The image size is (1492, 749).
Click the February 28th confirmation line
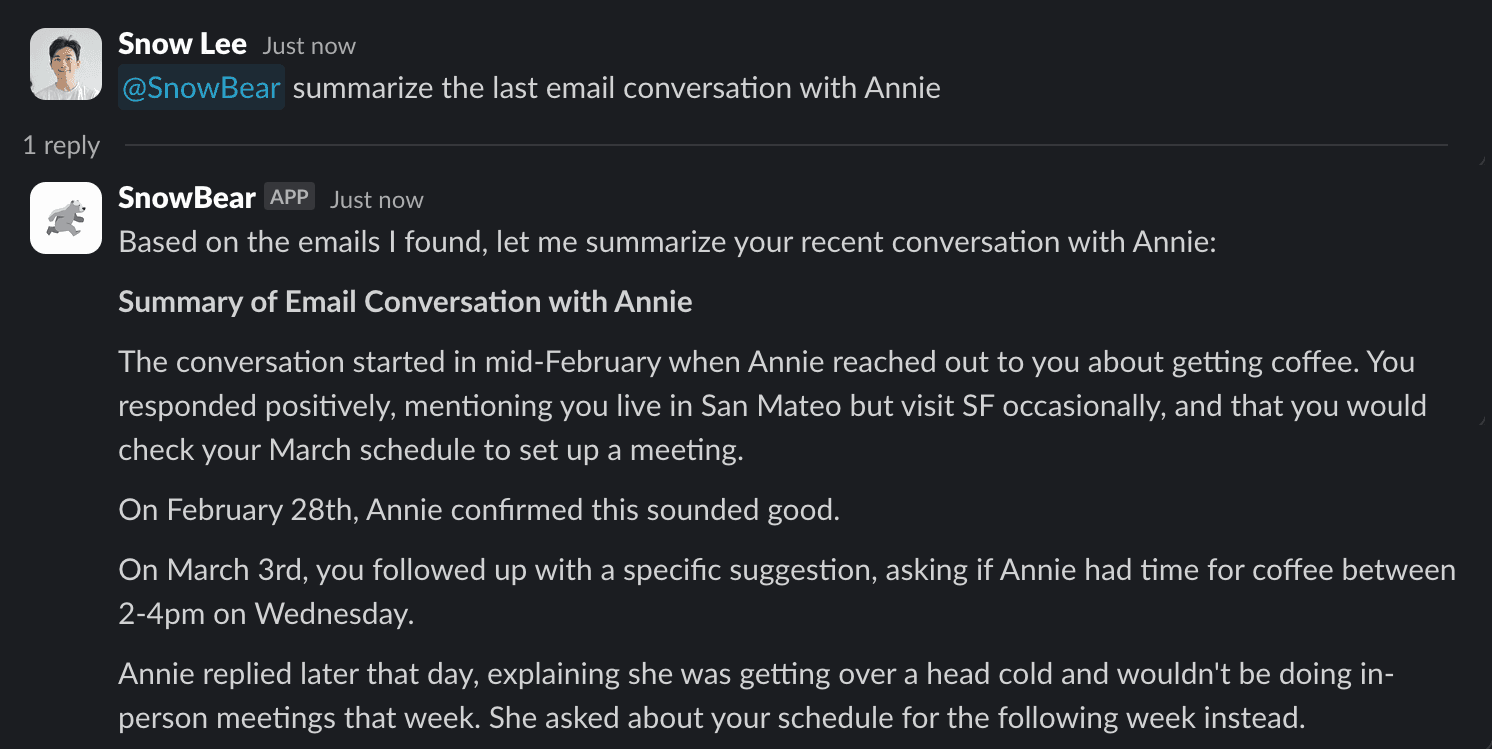coord(478,510)
